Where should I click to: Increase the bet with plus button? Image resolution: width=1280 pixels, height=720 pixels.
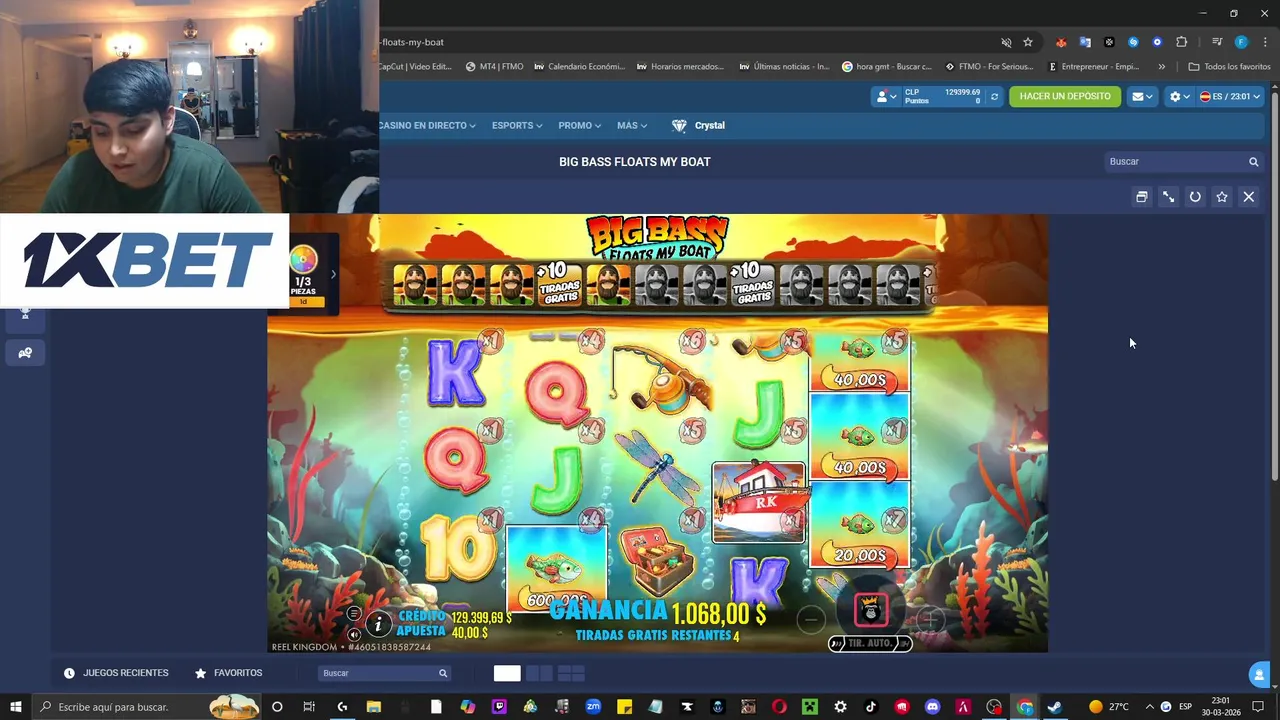pyautogui.click(x=929, y=620)
